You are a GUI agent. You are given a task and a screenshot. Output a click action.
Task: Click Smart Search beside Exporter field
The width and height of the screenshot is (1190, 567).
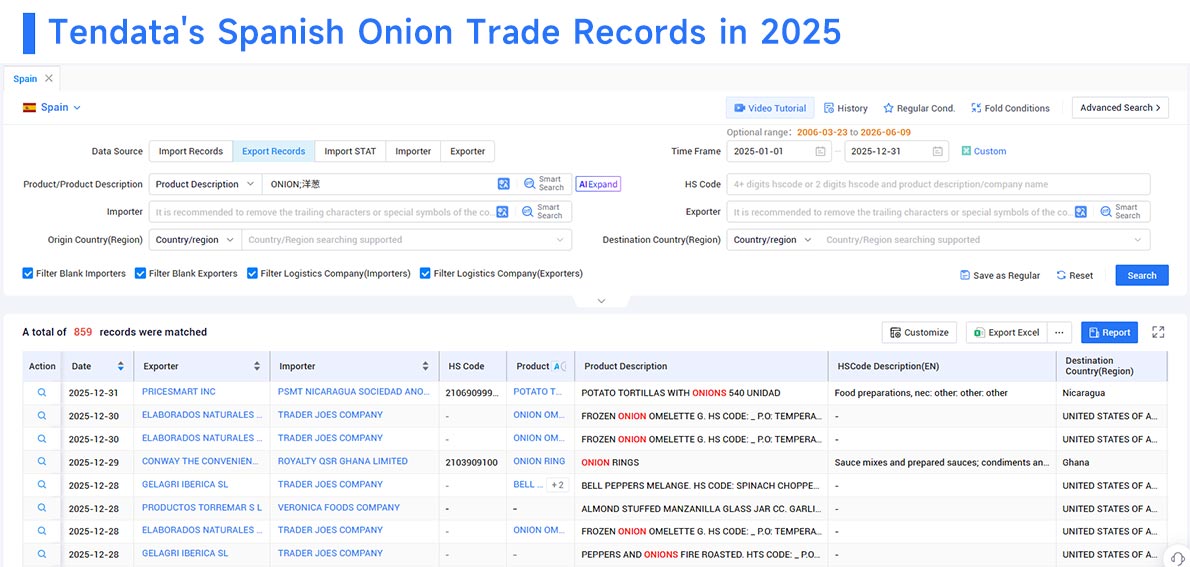[x=1121, y=212]
